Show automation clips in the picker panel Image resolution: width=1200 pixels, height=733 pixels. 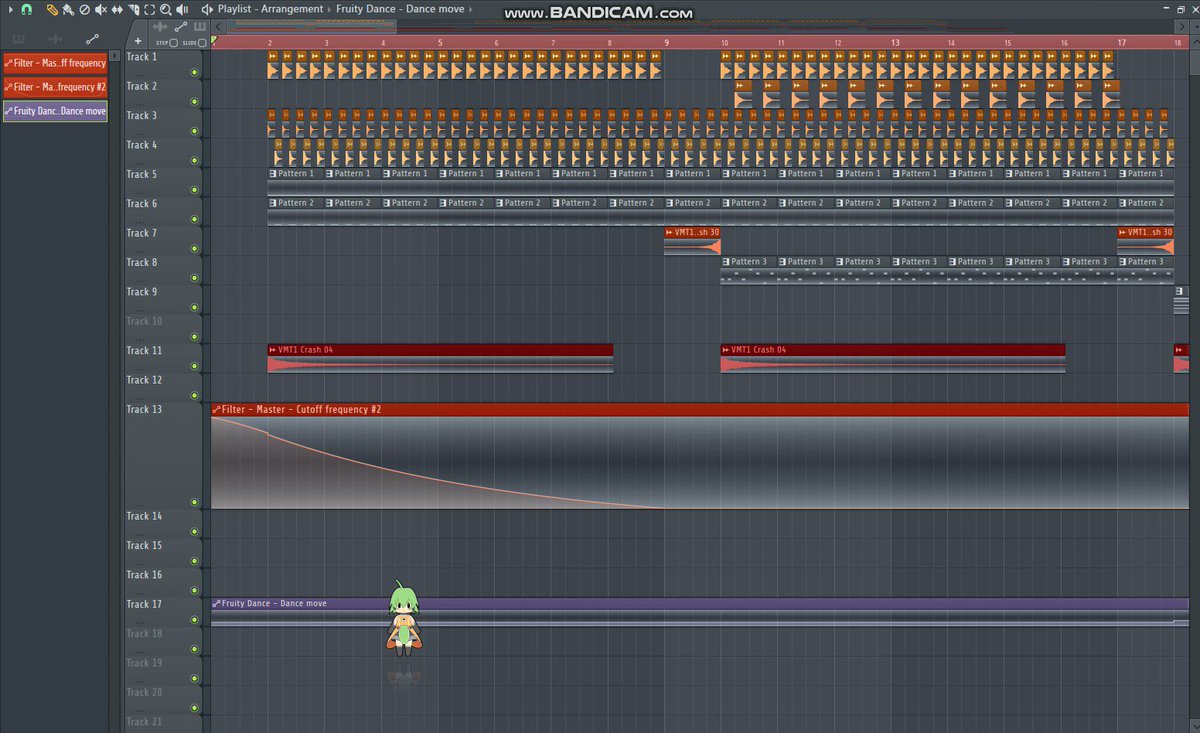92,39
